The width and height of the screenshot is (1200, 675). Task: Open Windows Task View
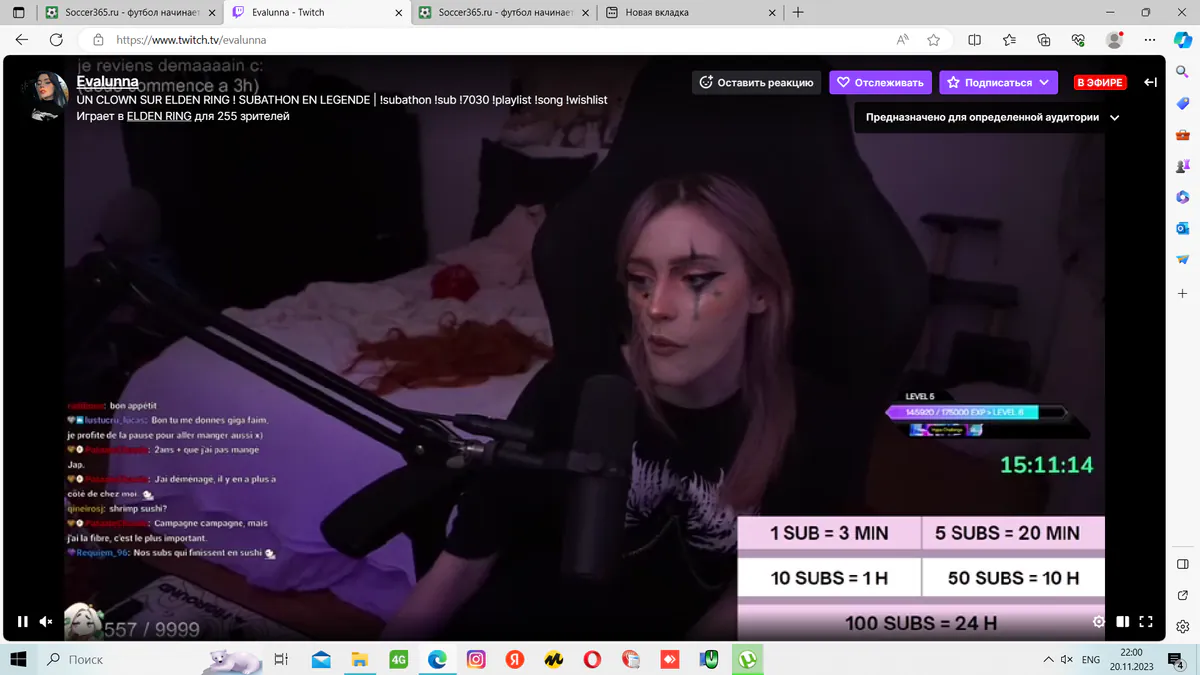(x=281, y=659)
